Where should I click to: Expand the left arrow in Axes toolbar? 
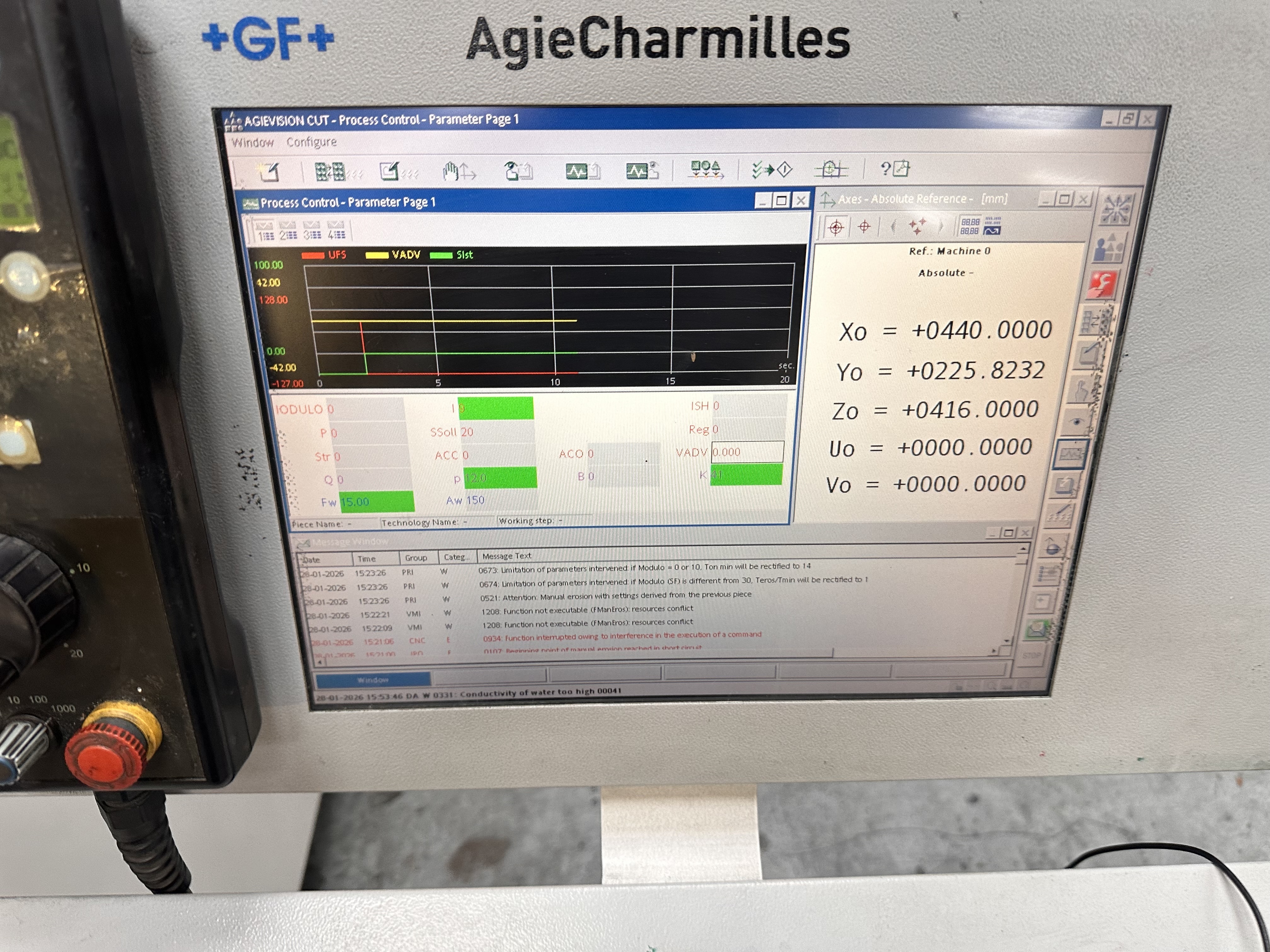894,228
